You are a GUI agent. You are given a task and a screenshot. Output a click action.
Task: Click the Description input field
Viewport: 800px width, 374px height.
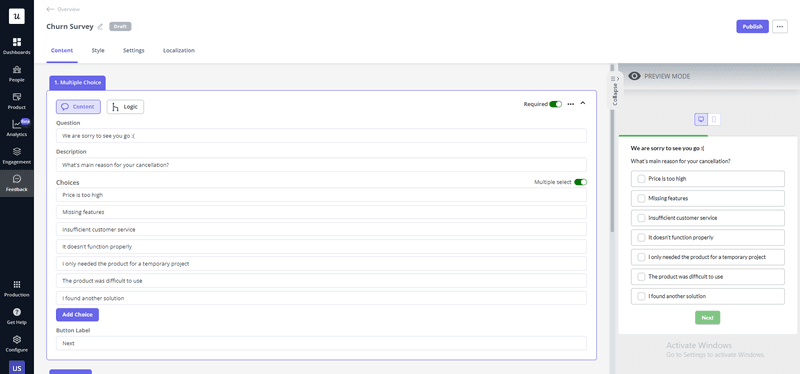tap(321, 165)
